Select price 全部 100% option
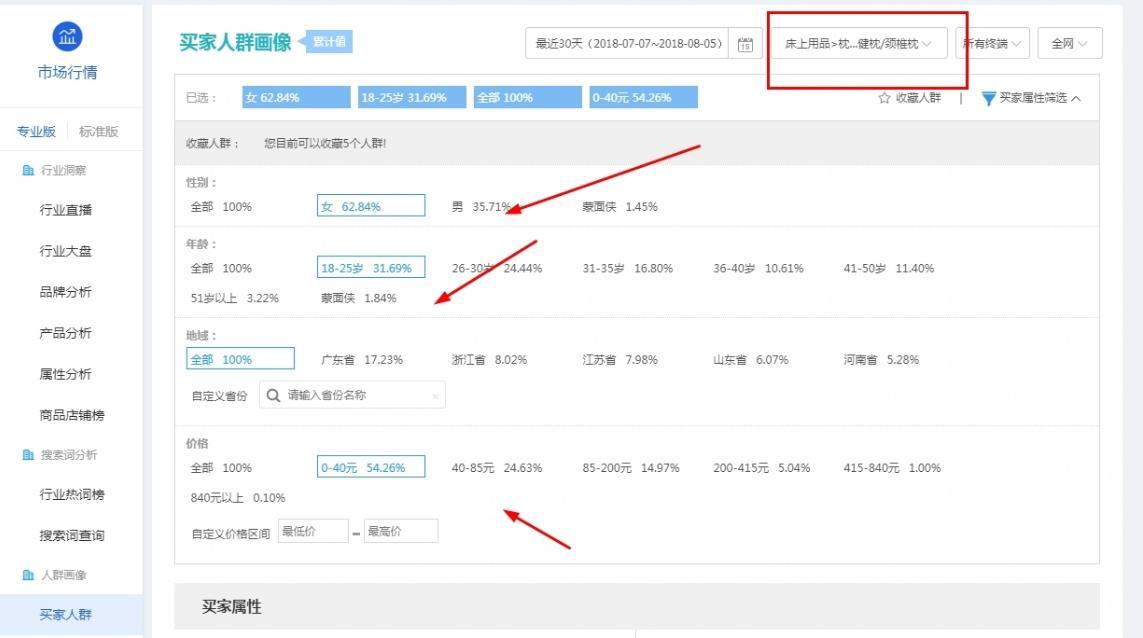This screenshot has height=638, width=1143. point(221,468)
